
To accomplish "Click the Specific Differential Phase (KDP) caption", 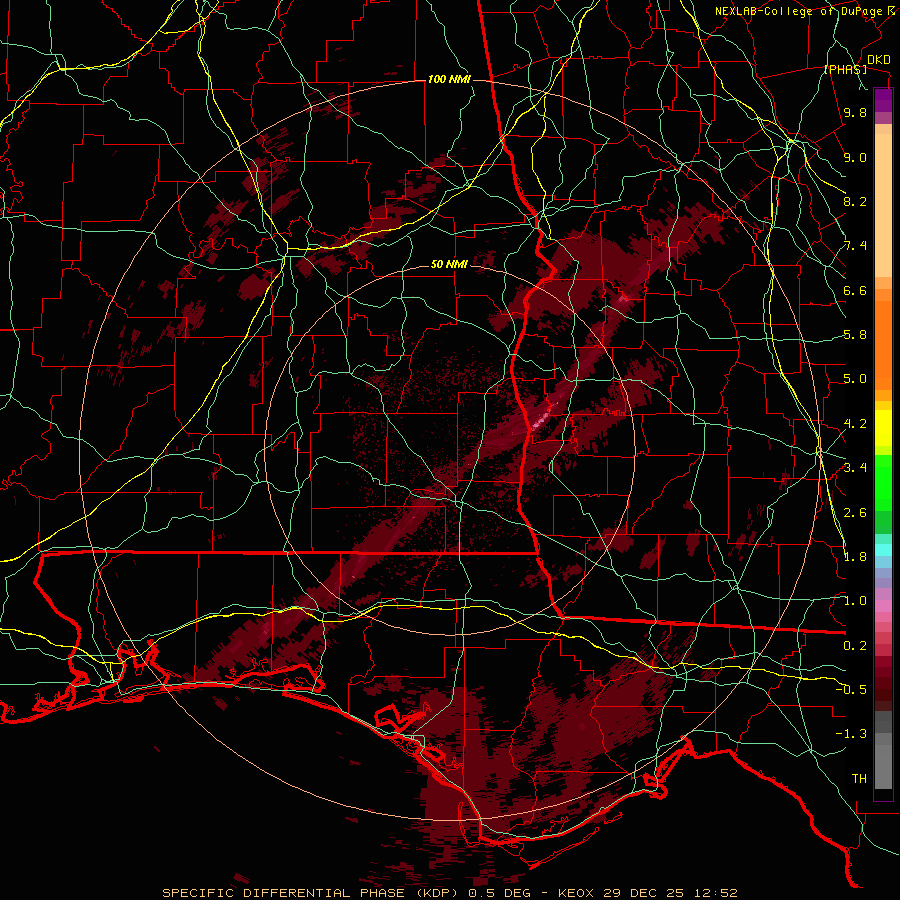I will click(312, 893).
